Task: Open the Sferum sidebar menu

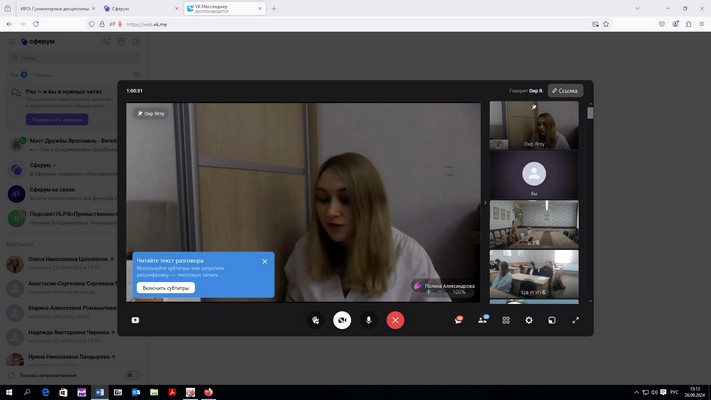Action: pyautogui.click(x=12, y=41)
